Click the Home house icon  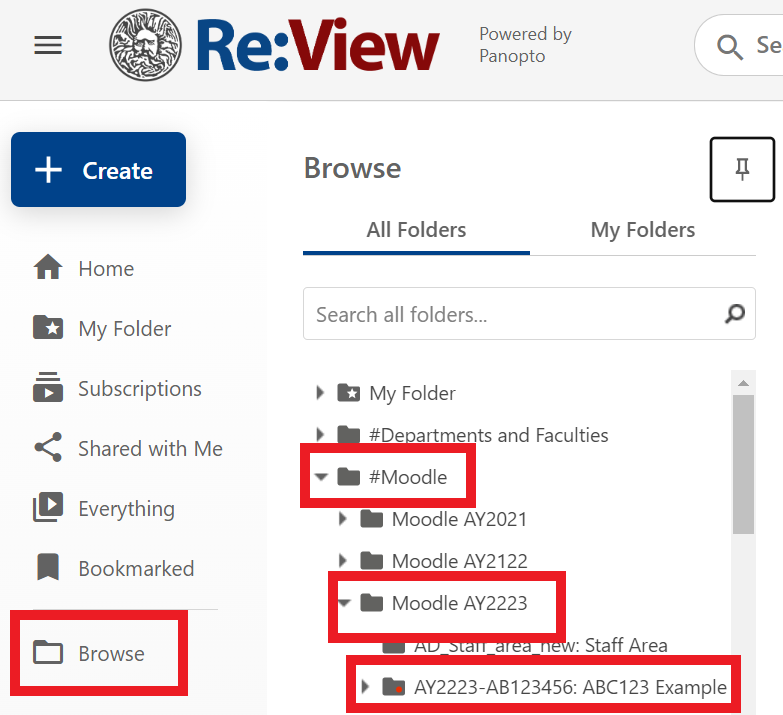48,267
